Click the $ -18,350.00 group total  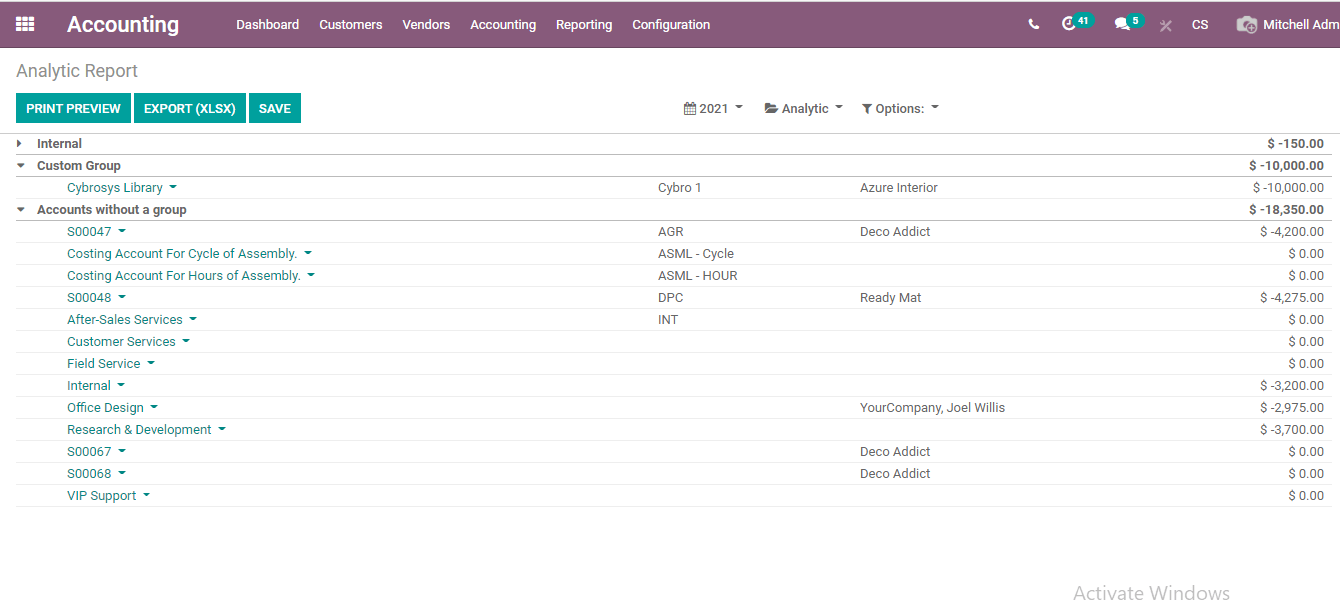tap(1286, 210)
